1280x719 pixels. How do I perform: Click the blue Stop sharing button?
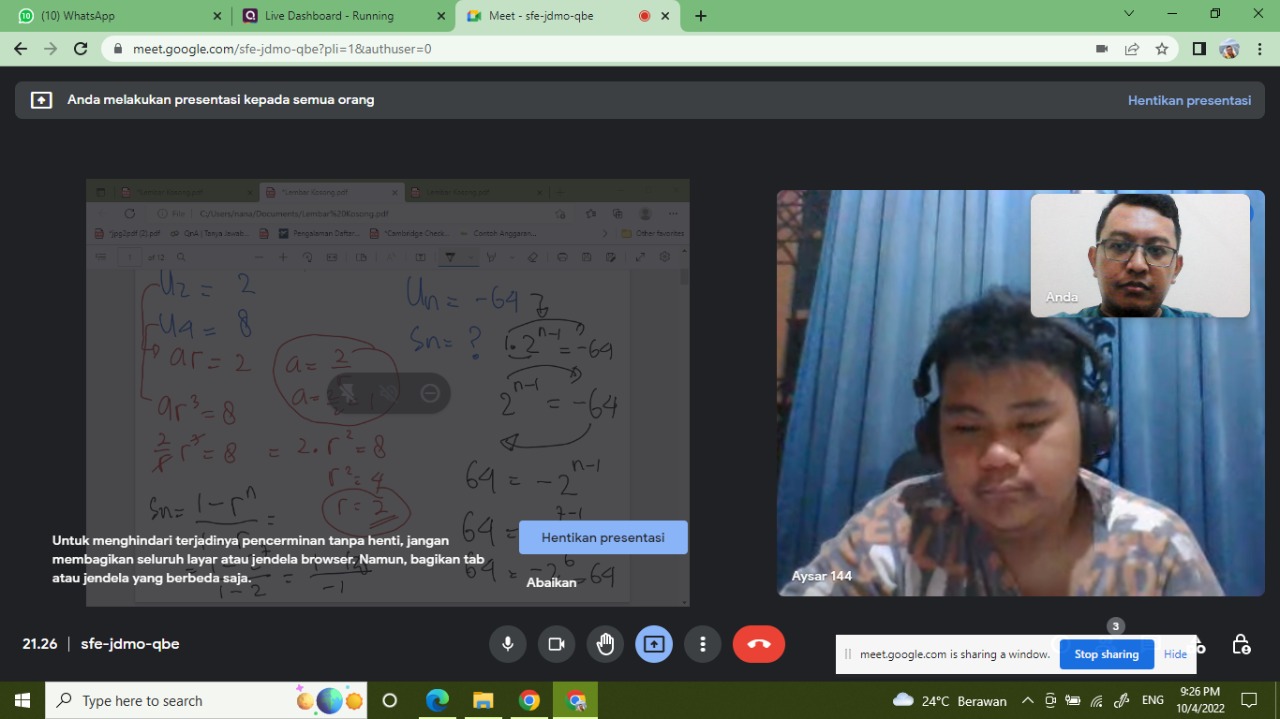pyautogui.click(x=1106, y=654)
